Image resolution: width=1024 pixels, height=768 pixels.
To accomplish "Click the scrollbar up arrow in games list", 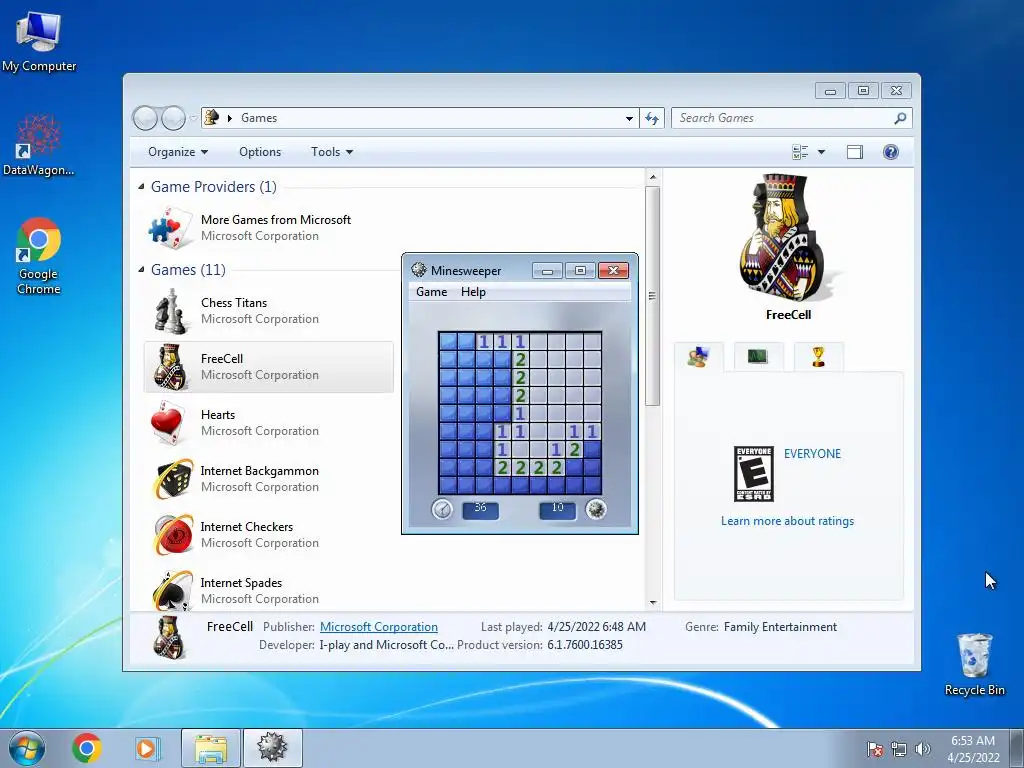I will [x=652, y=178].
